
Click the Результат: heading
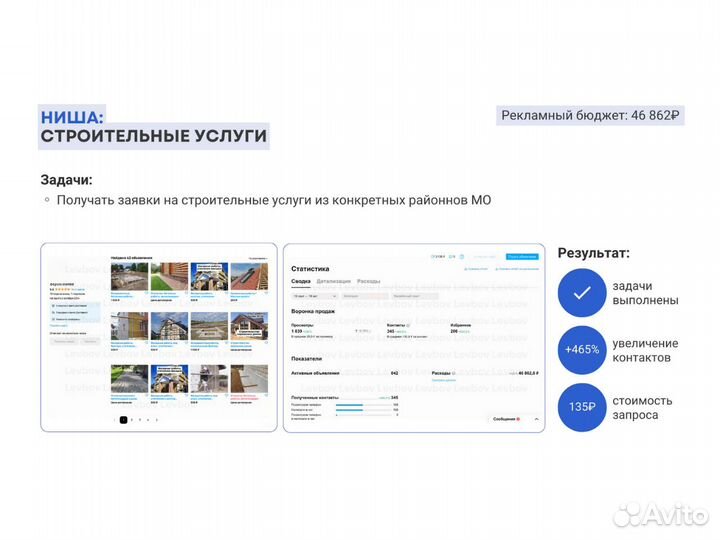tap(593, 253)
